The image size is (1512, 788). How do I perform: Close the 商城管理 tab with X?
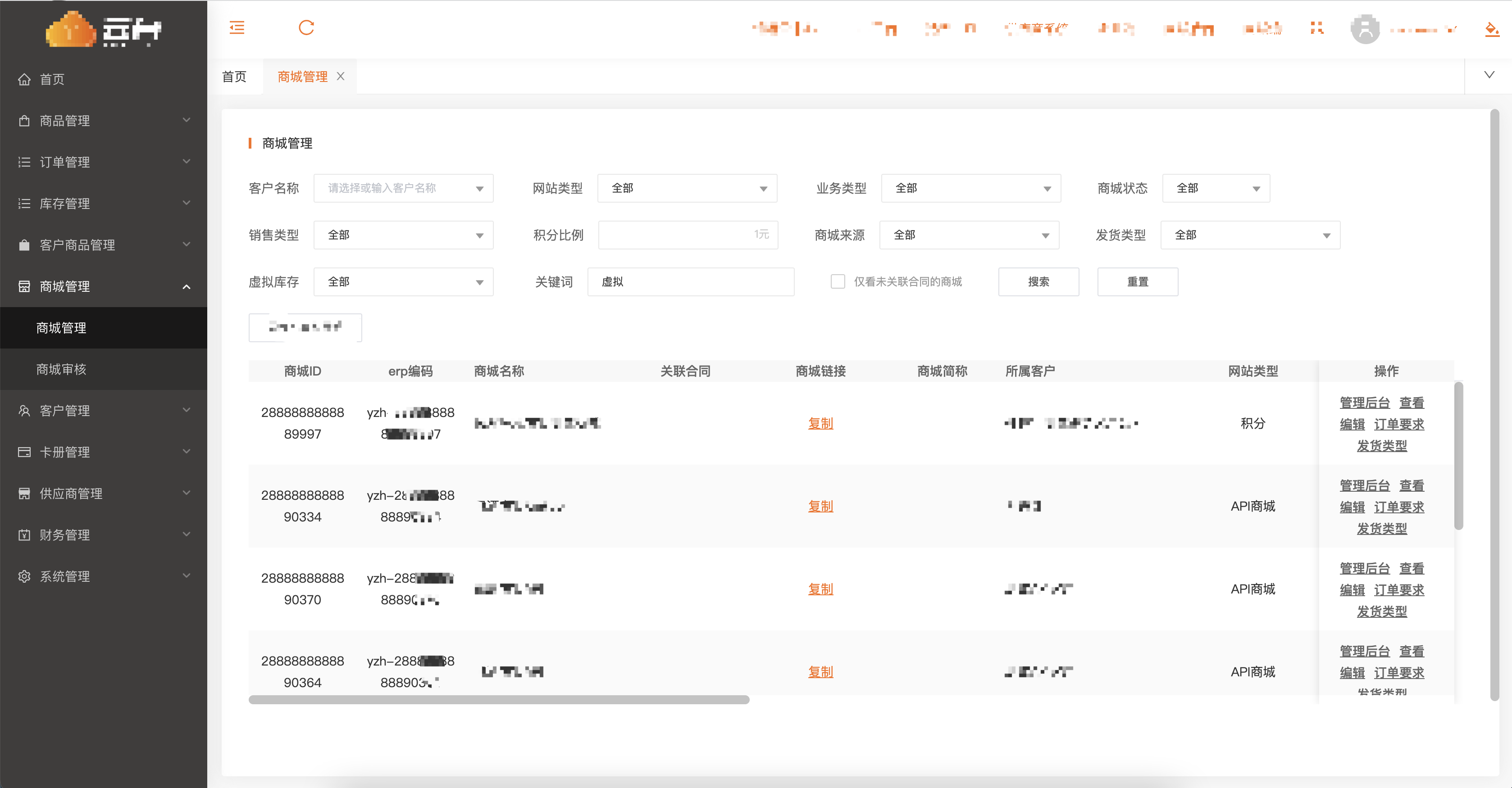click(x=341, y=76)
